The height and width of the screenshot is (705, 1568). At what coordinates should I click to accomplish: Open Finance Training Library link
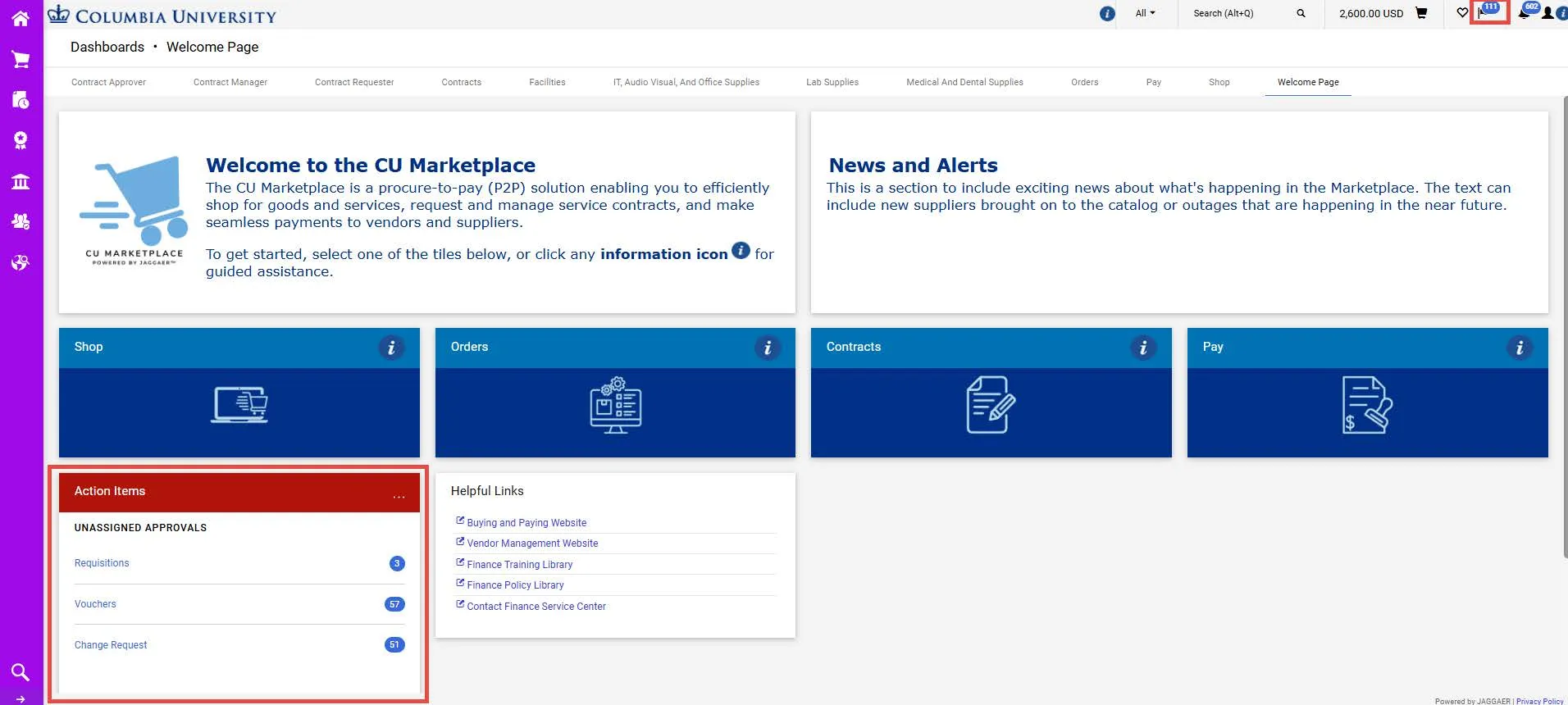(519, 564)
